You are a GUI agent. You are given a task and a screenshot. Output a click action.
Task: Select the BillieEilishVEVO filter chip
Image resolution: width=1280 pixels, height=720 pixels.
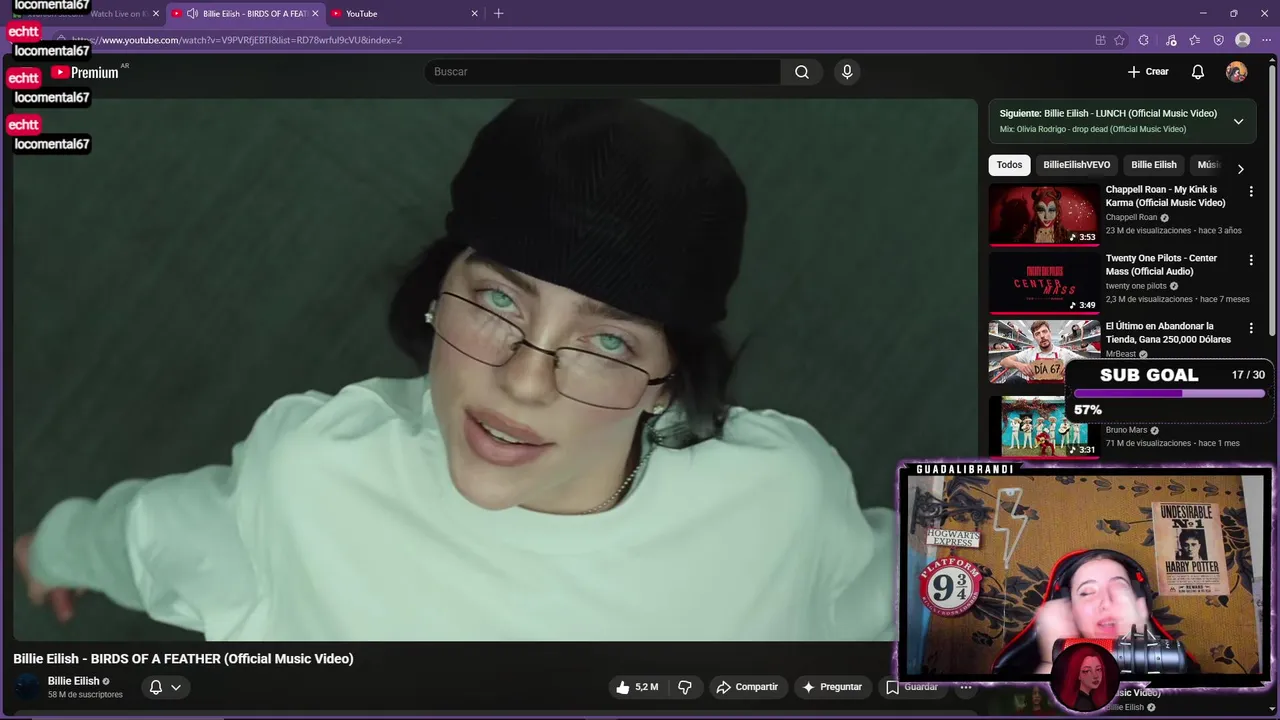tap(1076, 165)
